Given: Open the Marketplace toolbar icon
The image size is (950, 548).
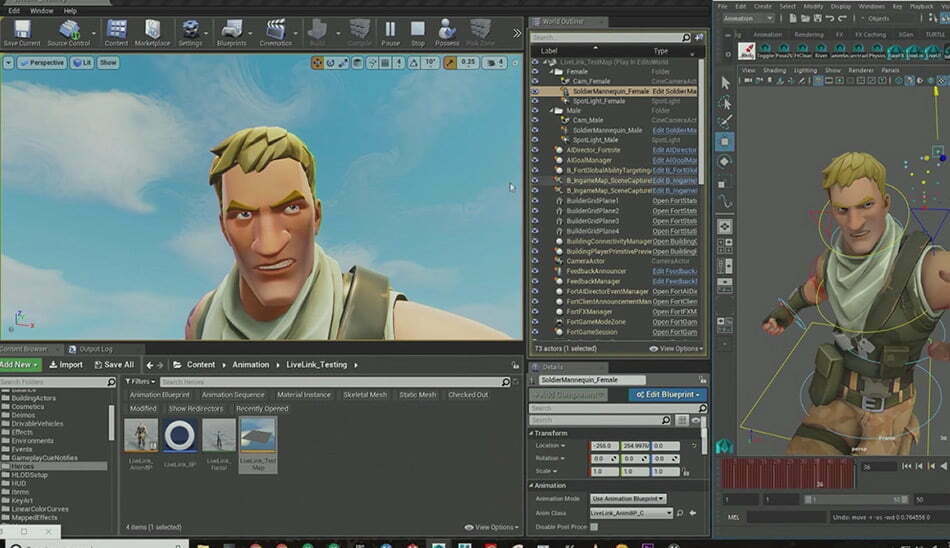Looking at the screenshot, I should (152, 33).
